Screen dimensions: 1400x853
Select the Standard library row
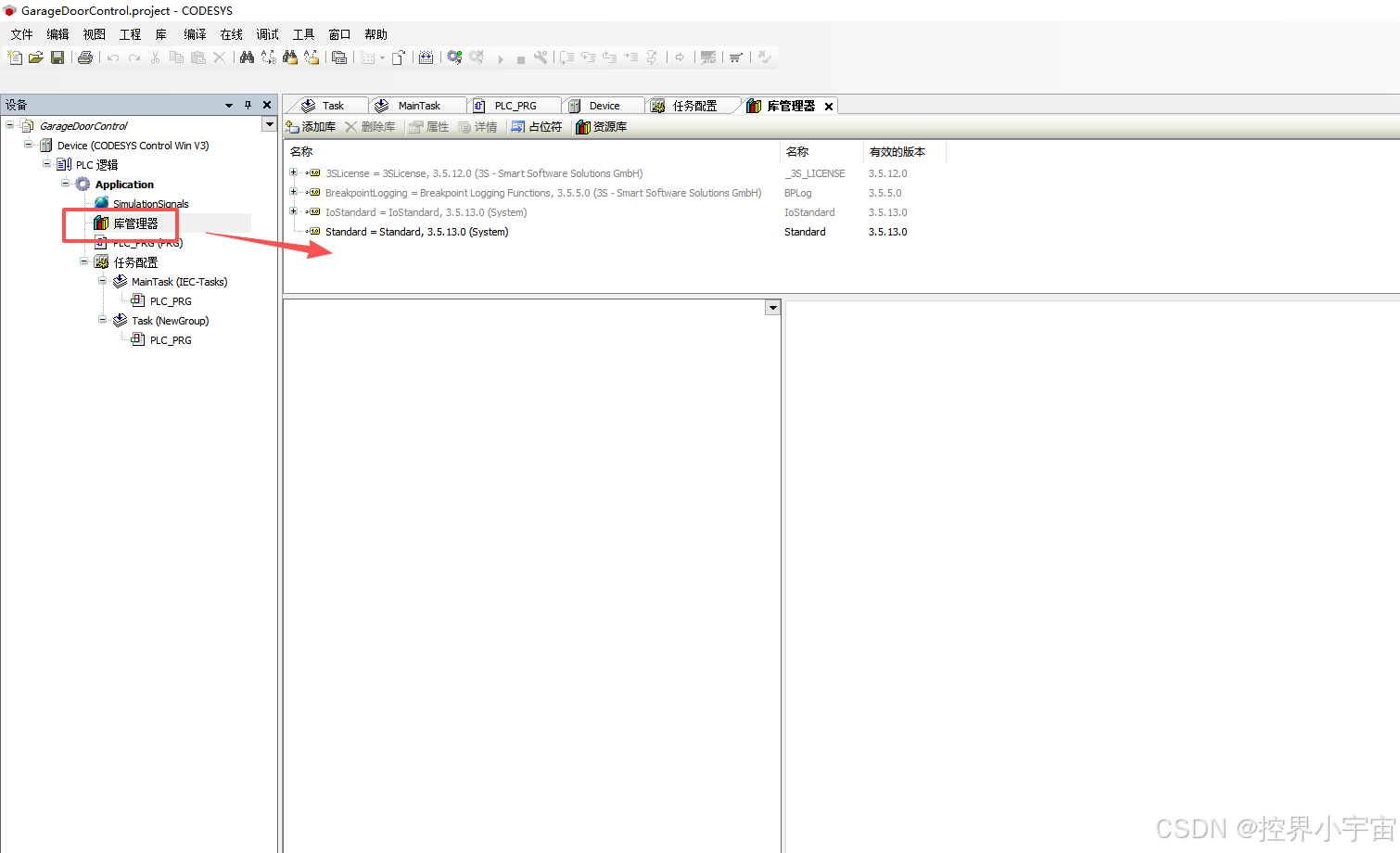point(613,232)
